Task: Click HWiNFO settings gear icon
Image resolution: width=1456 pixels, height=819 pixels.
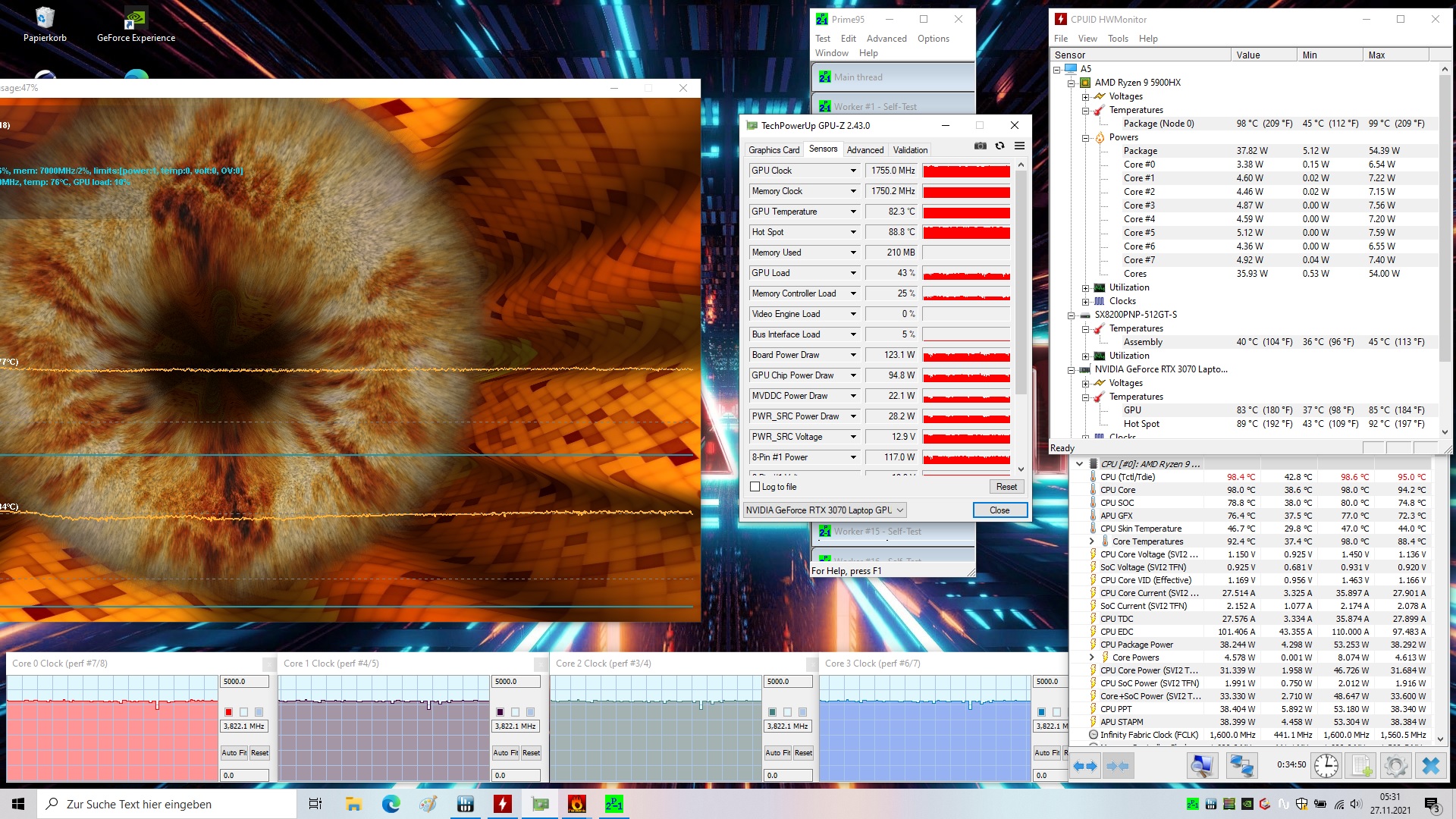Action: 1395,765
